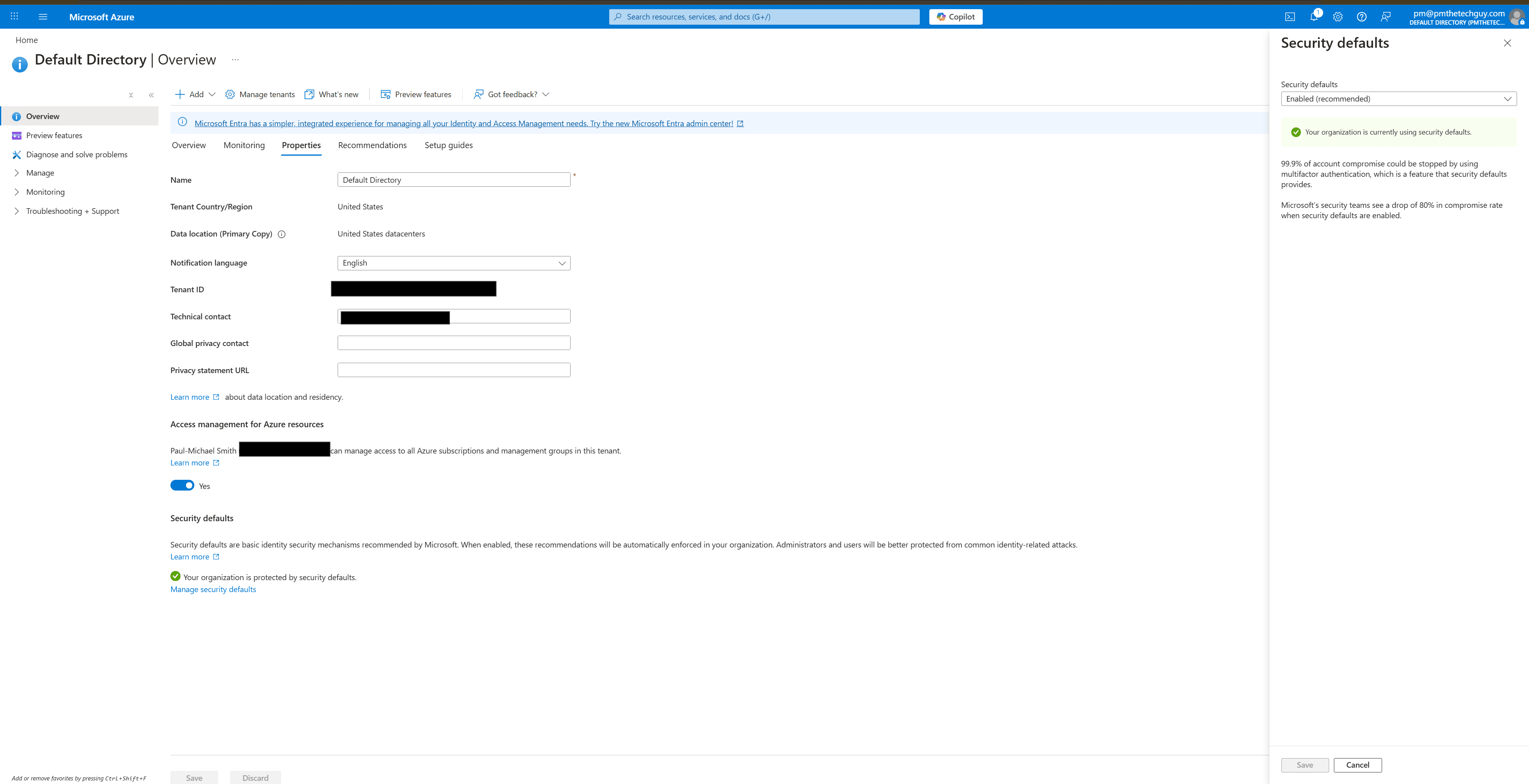View notifications bell in top bar
This screenshot has width=1529, height=784.
pyautogui.click(x=1314, y=17)
